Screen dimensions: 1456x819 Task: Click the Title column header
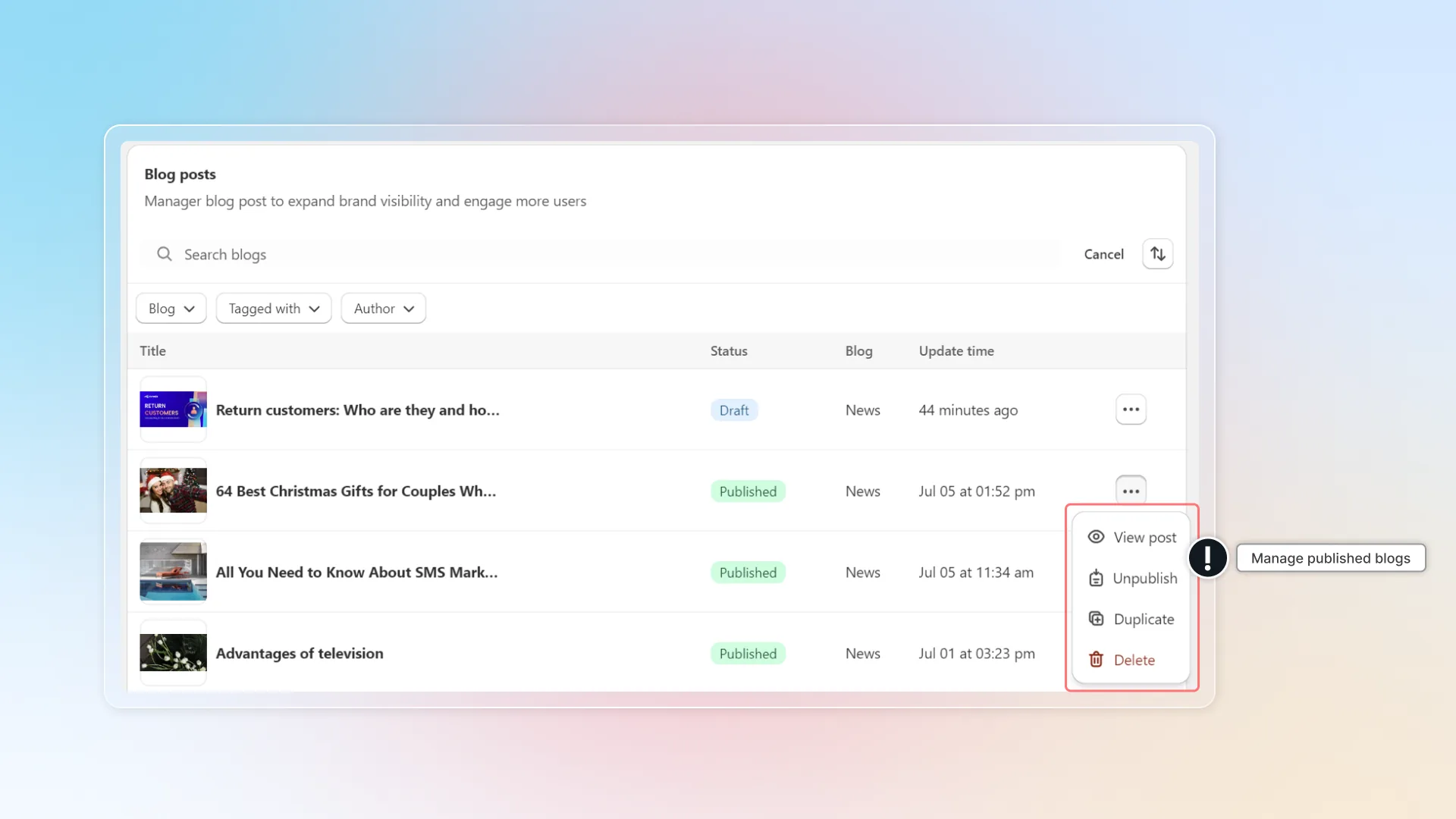152,351
